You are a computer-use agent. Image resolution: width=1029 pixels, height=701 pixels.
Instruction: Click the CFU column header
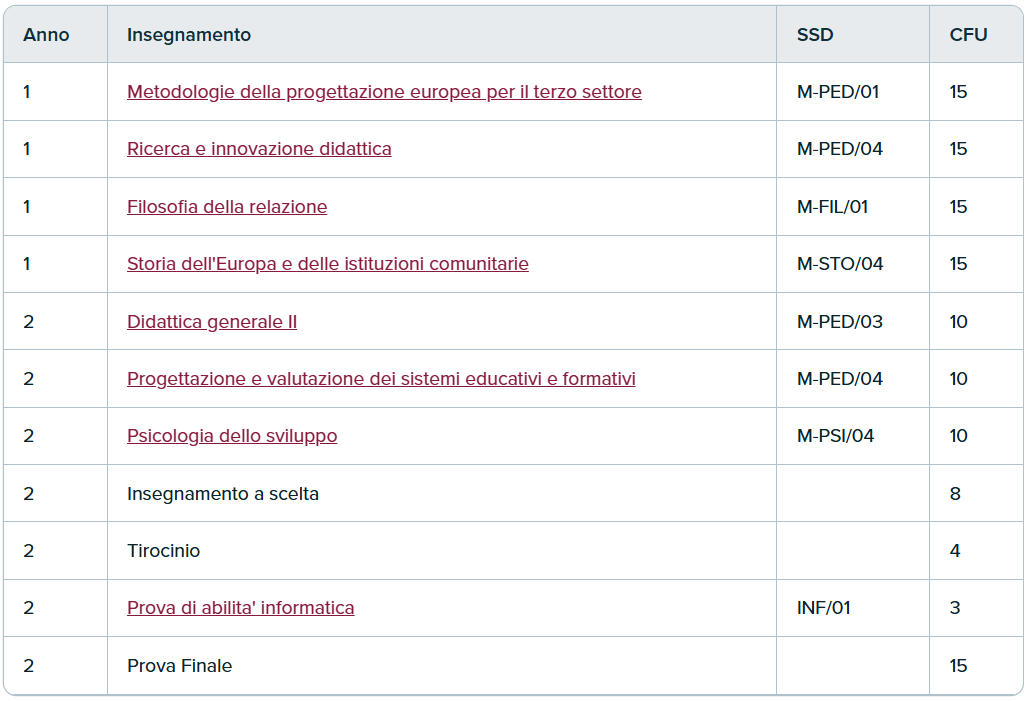[x=968, y=35]
